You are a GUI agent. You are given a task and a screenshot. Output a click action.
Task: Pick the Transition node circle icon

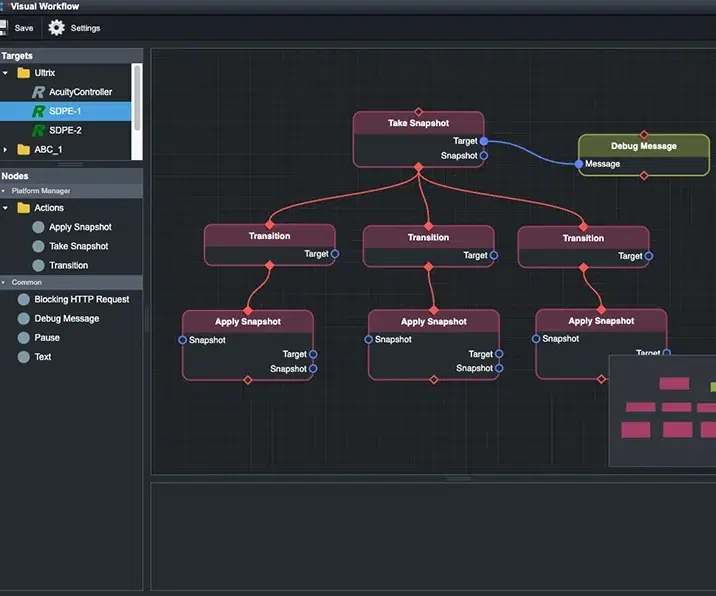point(38,265)
